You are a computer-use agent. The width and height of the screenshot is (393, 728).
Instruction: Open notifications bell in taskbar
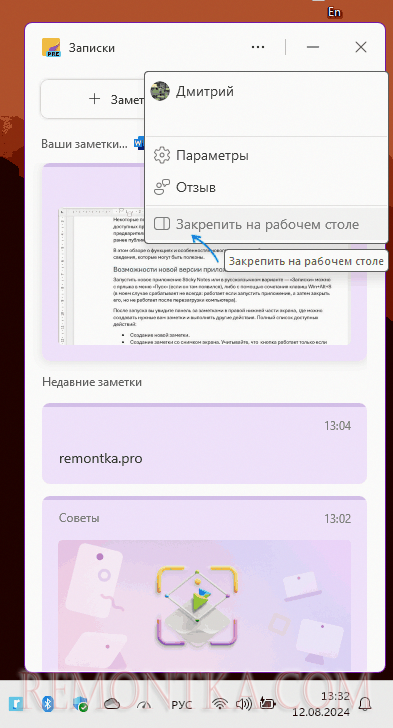tap(366, 704)
